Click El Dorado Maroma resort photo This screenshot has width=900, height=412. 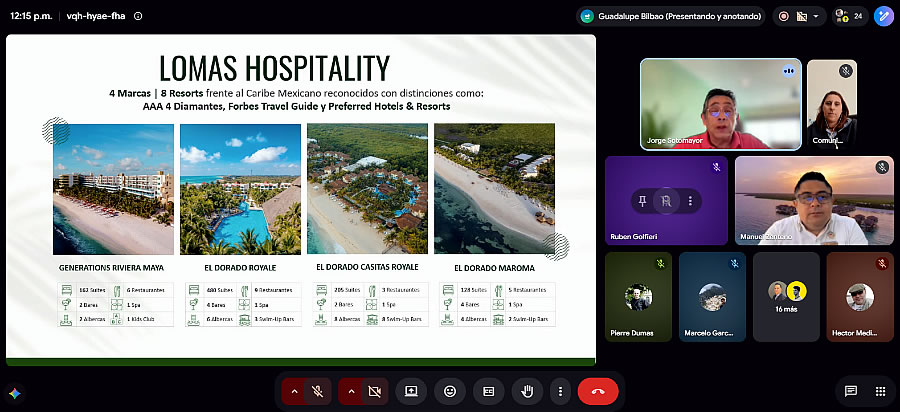(494, 189)
